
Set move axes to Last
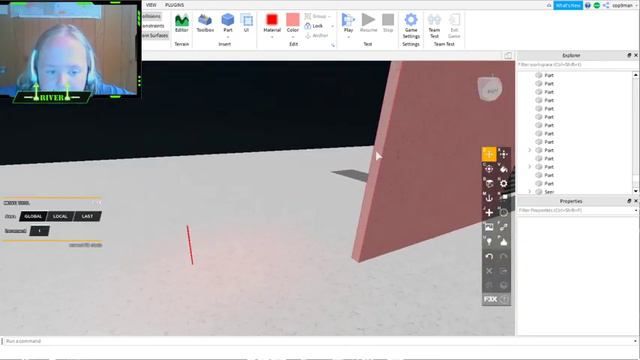pos(87,216)
